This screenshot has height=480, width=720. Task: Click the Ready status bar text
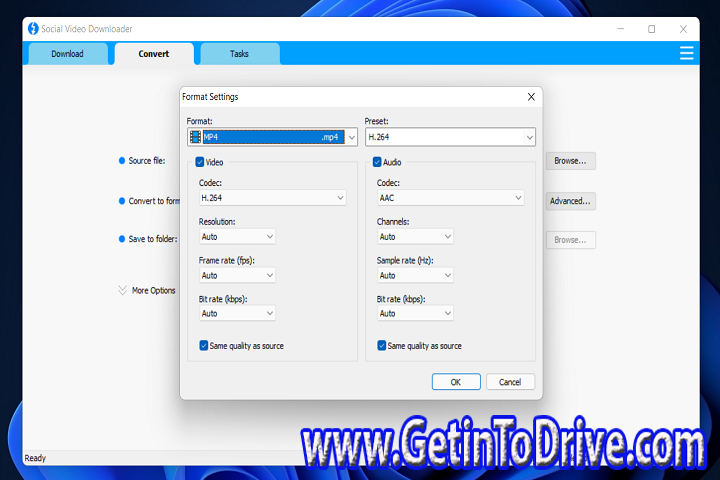pos(35,458)
